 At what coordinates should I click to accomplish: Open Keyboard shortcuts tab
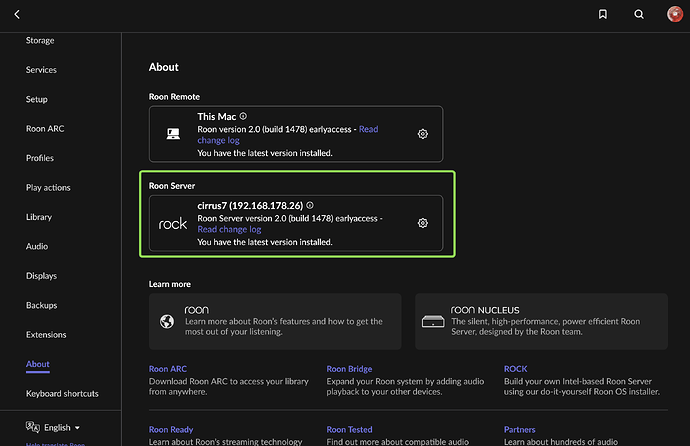pos(62,394)
